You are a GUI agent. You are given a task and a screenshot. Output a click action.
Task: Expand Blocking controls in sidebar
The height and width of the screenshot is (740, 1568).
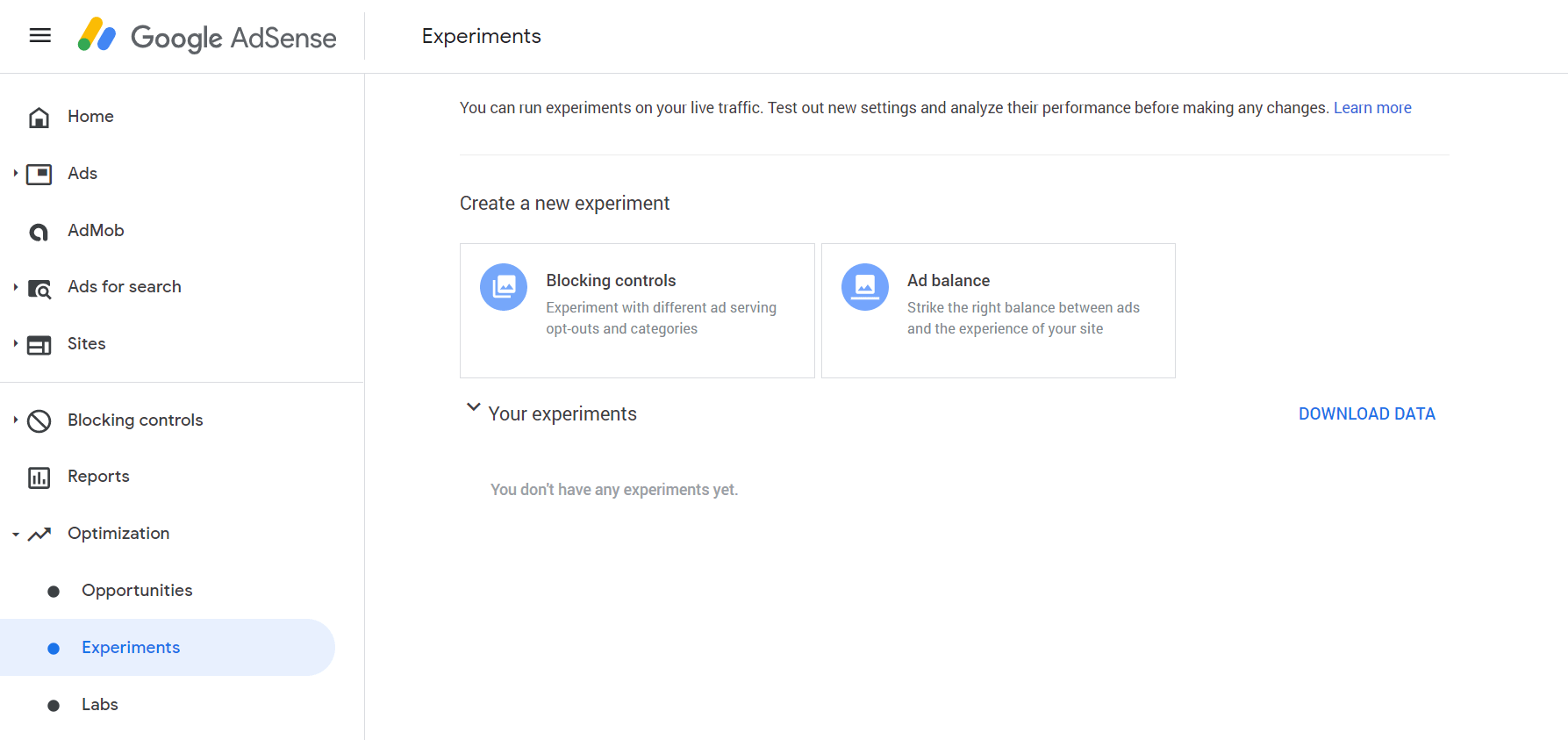[x=16, y=420]
